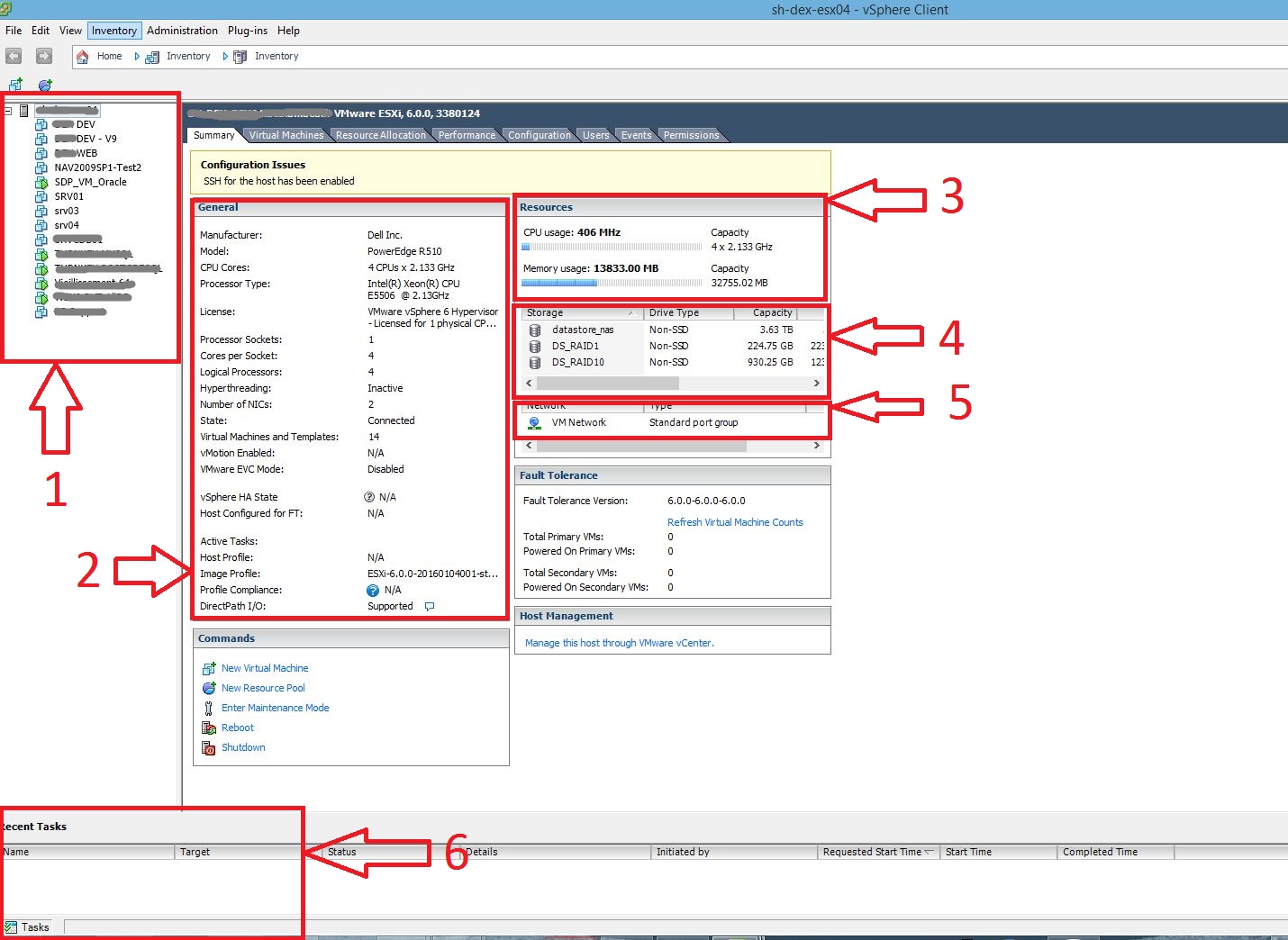Sort storage by Drive Type column
Screen dimensions: 1288x940
tap(689, 313)
